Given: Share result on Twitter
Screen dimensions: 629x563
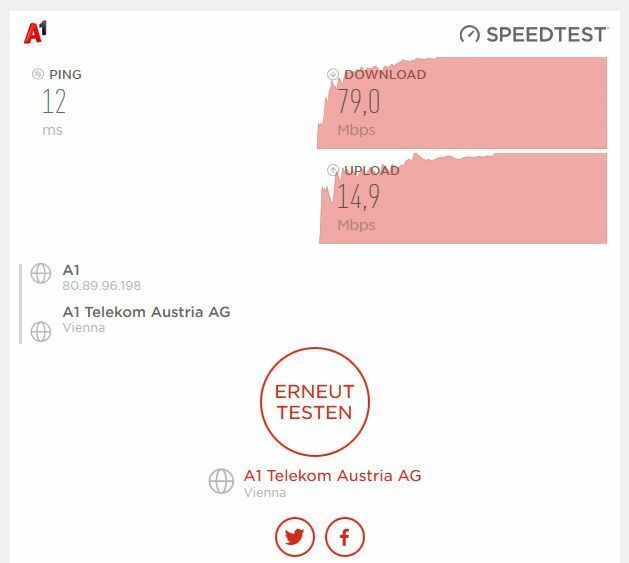Looking at the screenshot, I should pos(295,537).
